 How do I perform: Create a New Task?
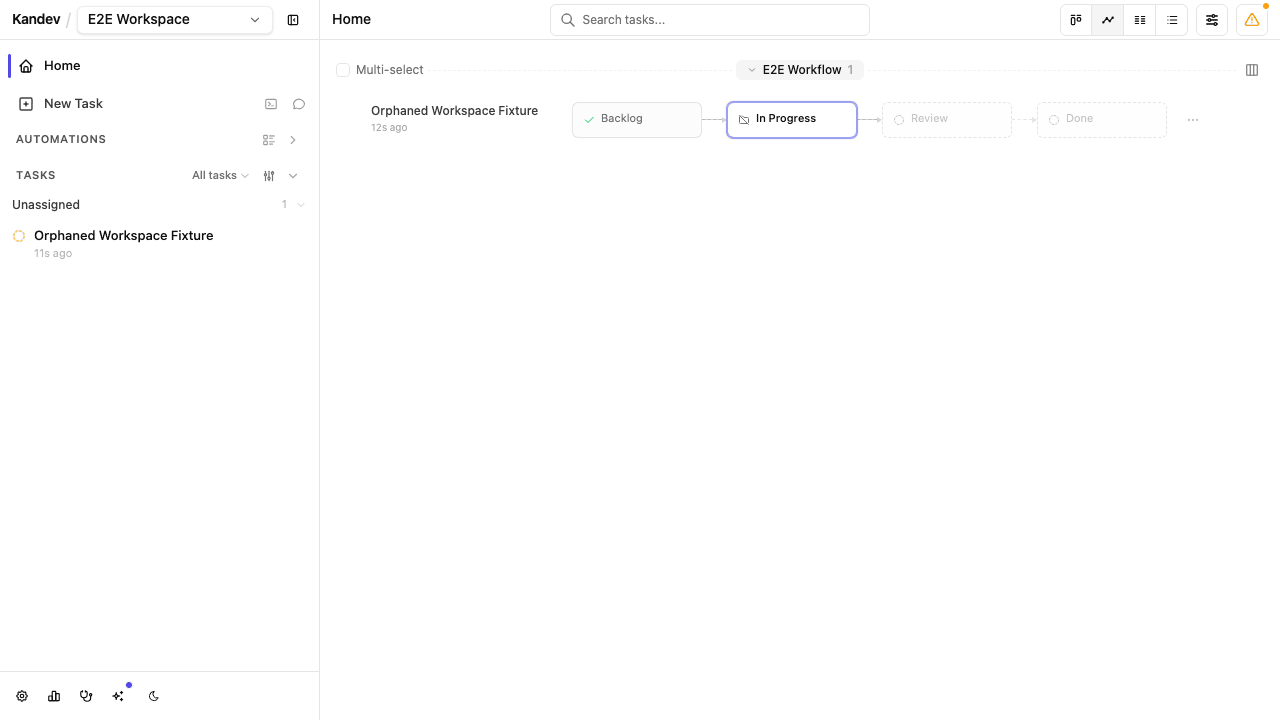(x=74, y=104)
